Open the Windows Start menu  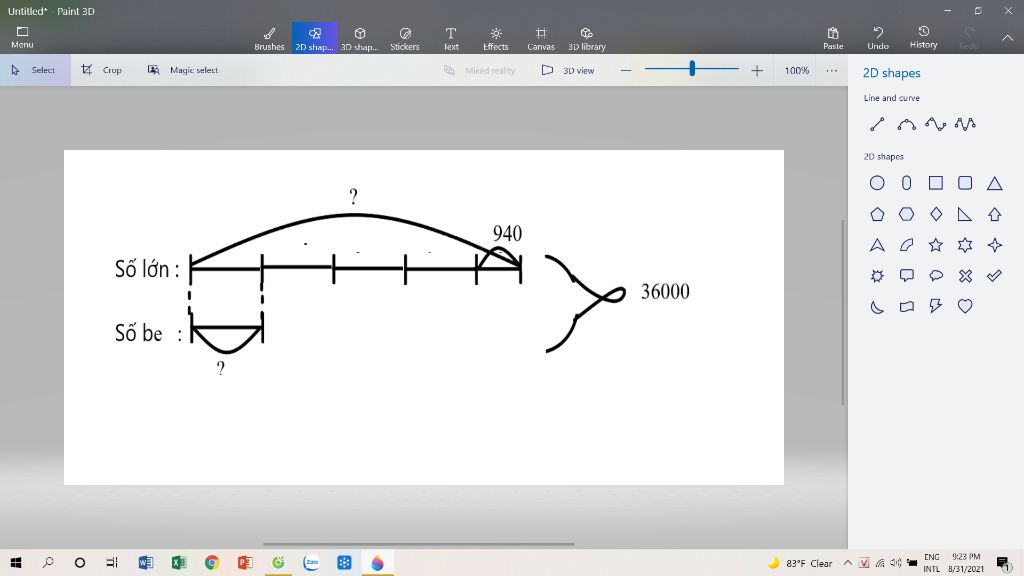[x=16, y=562]
